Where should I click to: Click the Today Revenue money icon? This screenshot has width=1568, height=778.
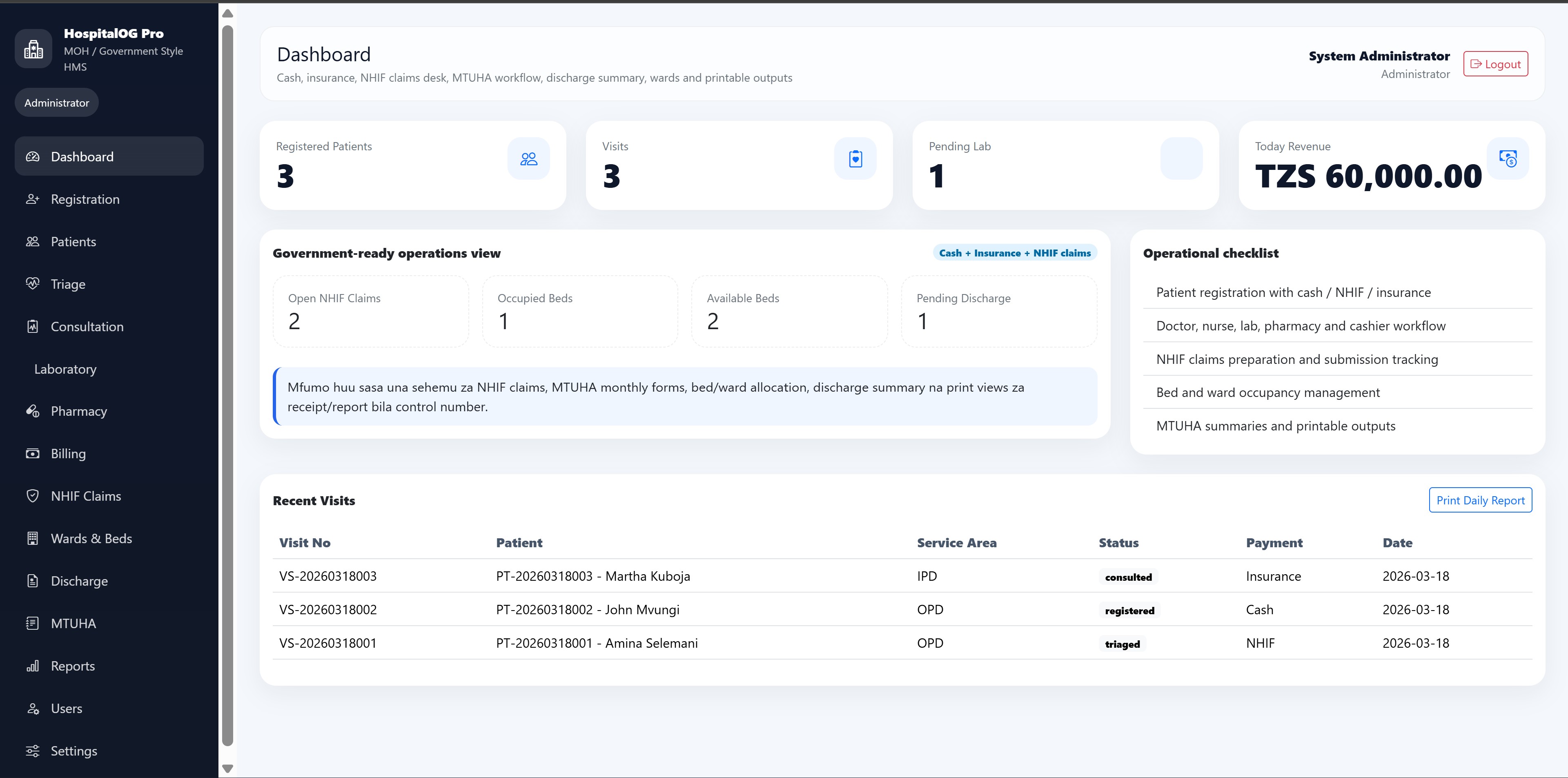tap(1507, 159)
